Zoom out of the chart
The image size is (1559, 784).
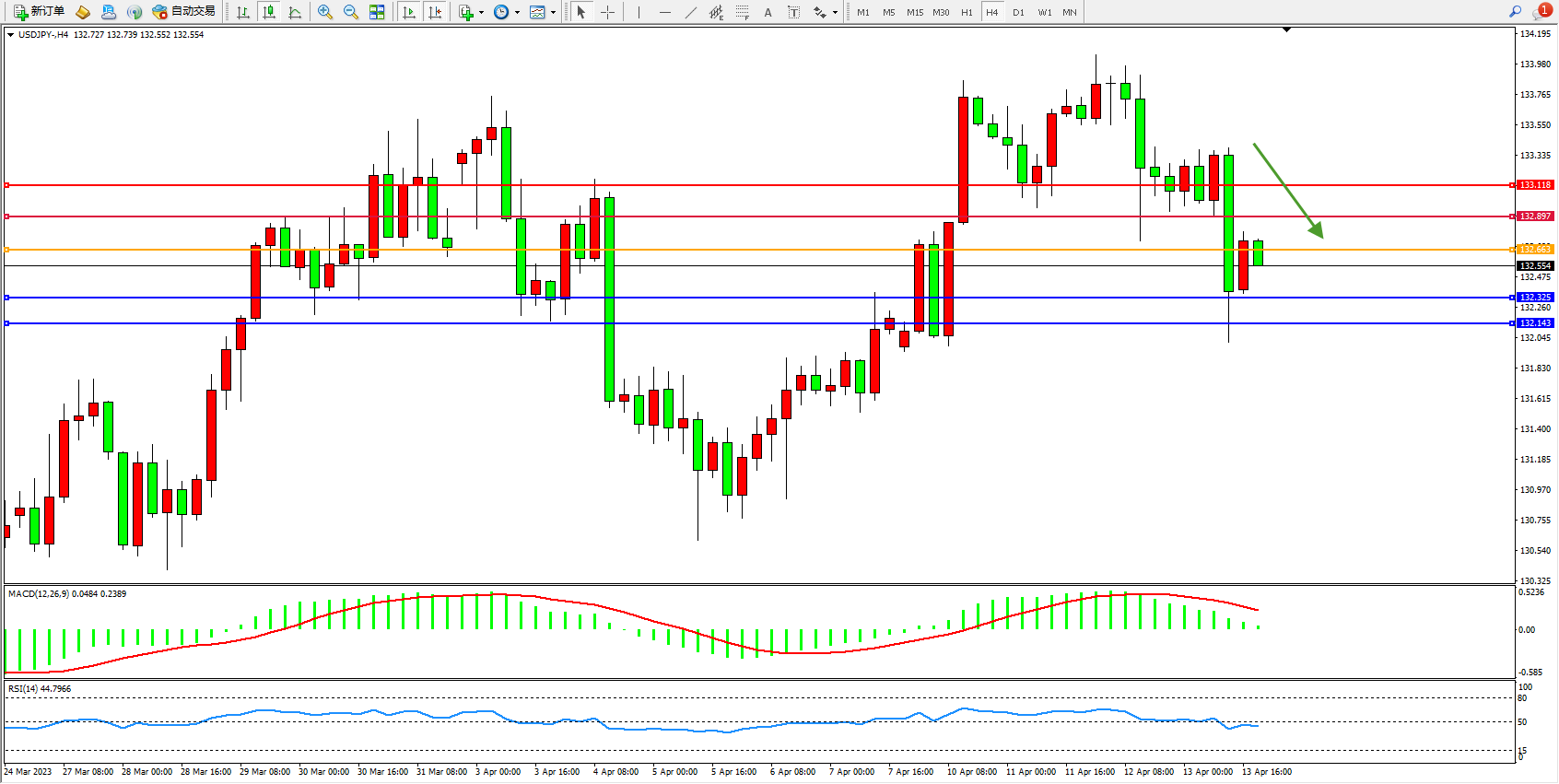pyautogui.click(x=350, y=12)
